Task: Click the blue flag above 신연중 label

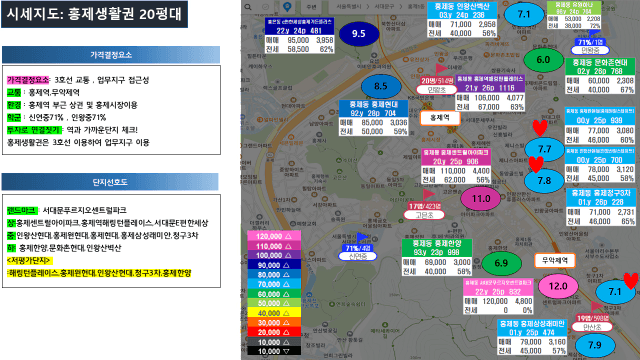Action: 362,238
